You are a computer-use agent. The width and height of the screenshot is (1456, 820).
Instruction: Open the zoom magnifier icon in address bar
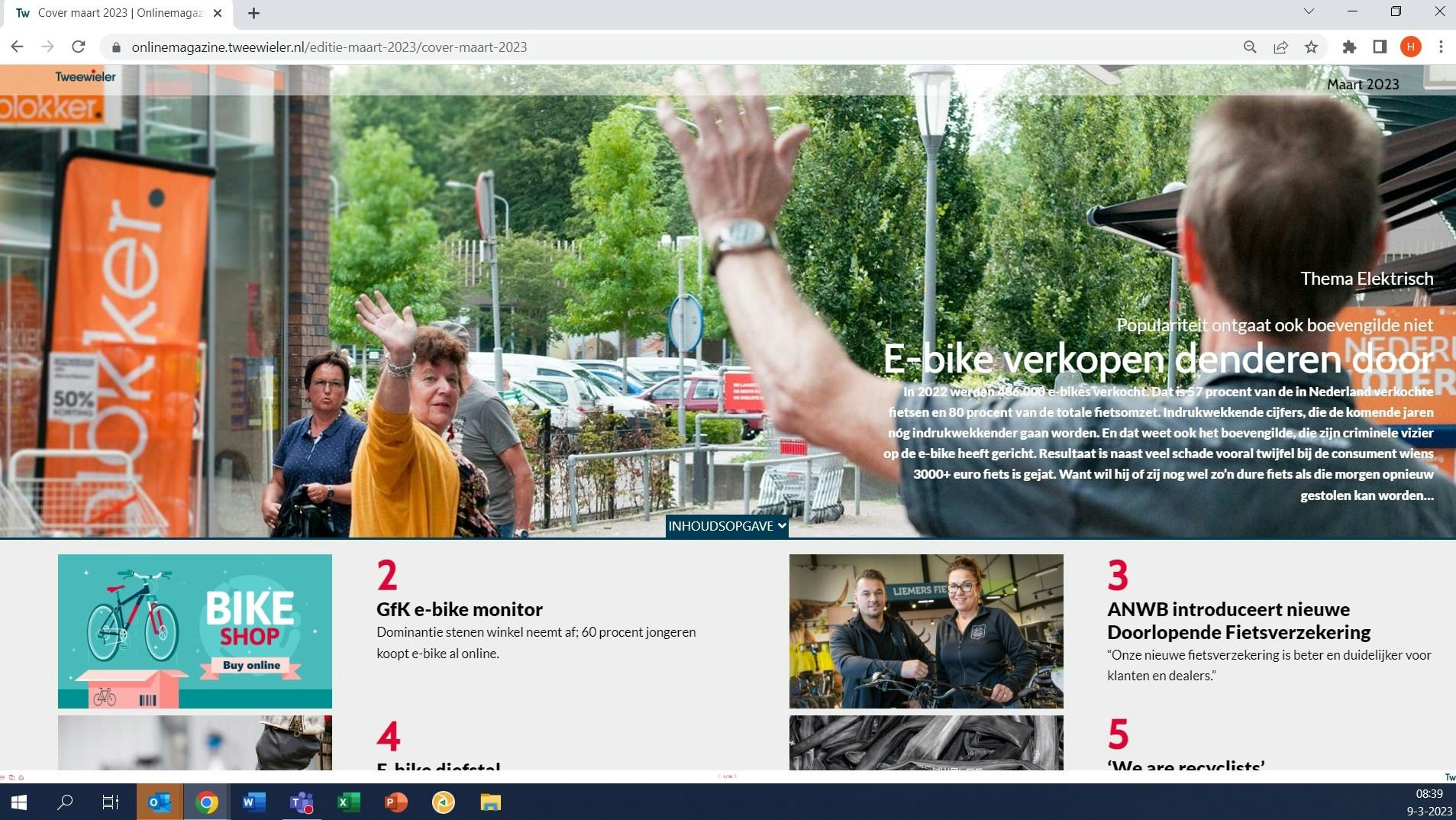[1250, 47]
